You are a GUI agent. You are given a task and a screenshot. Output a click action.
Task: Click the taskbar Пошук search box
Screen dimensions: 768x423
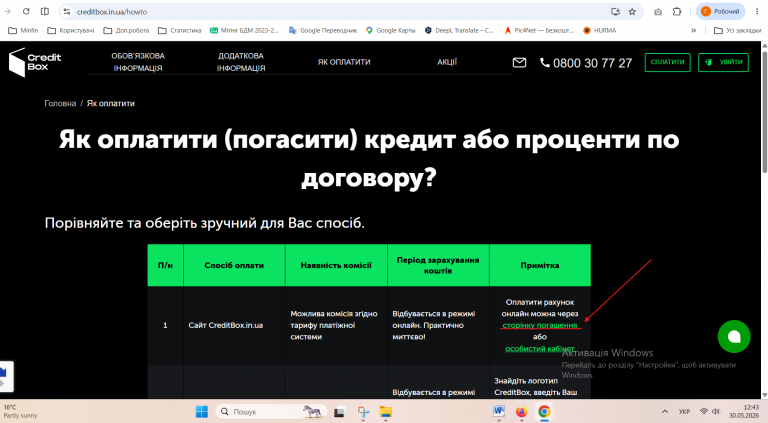pyautogui.click(x=272, y=412)
